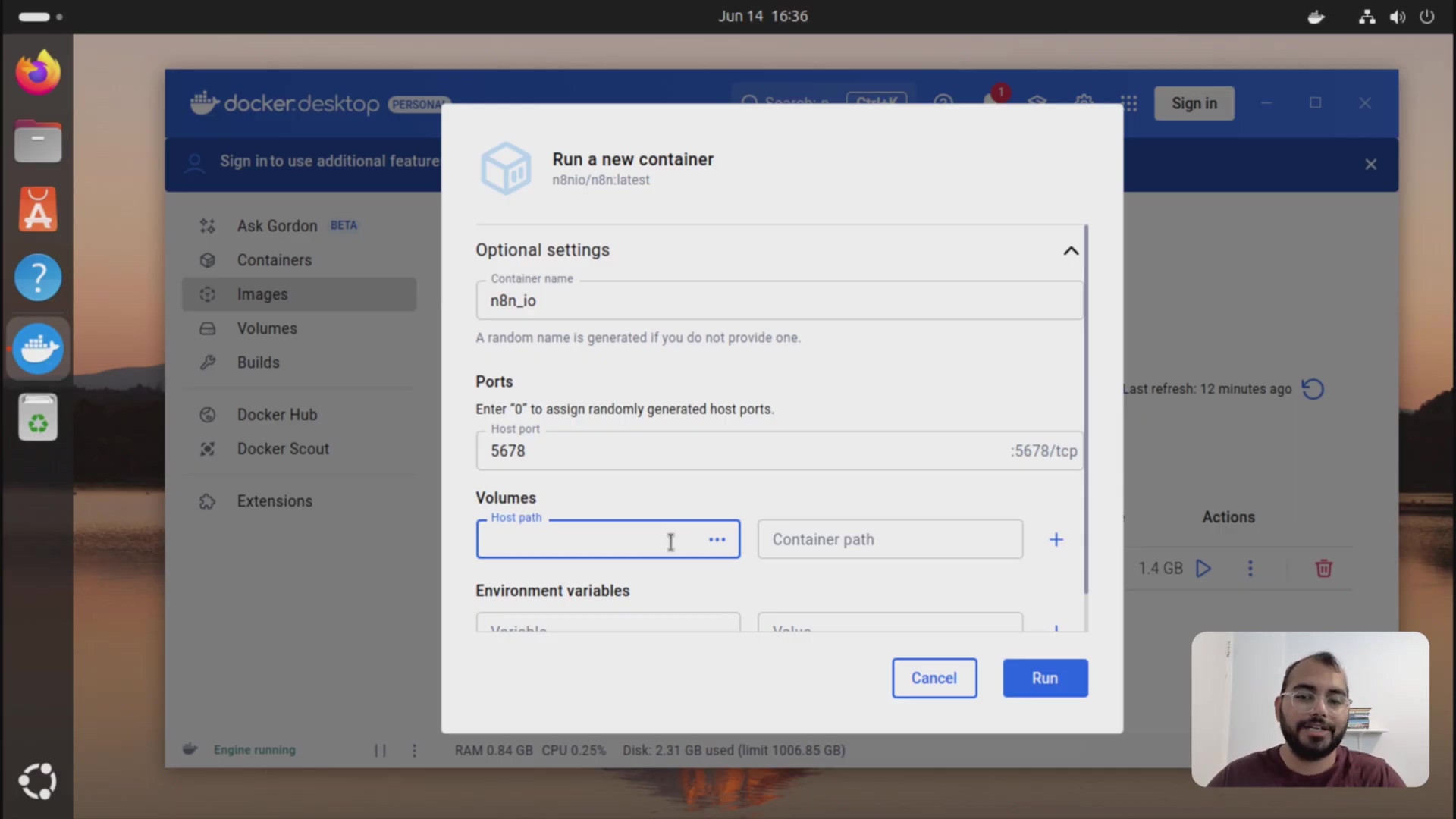1456x819 pixels.
Task: Add another volume with plus icon
Action: pyautogui.click(x=1056, y=539)
